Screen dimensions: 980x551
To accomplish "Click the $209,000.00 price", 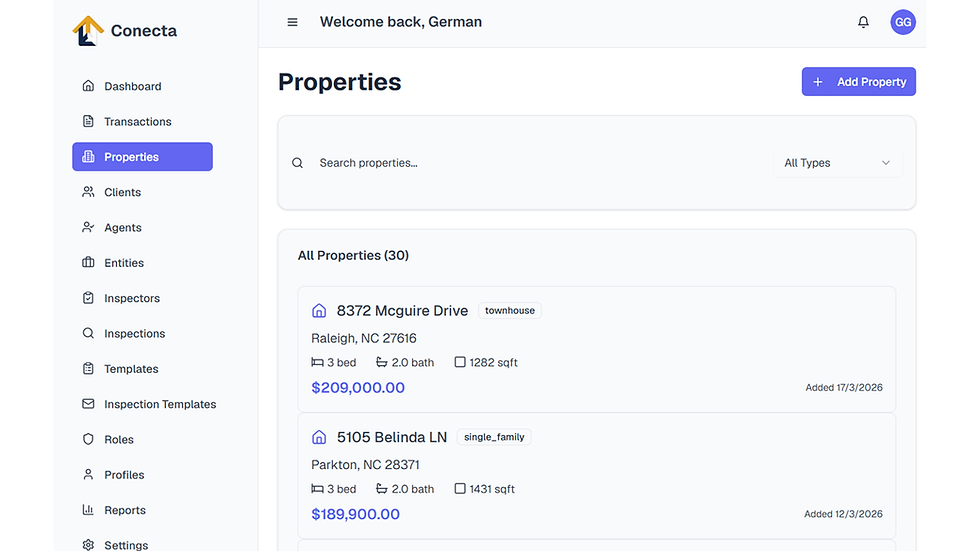I will 358,387.
